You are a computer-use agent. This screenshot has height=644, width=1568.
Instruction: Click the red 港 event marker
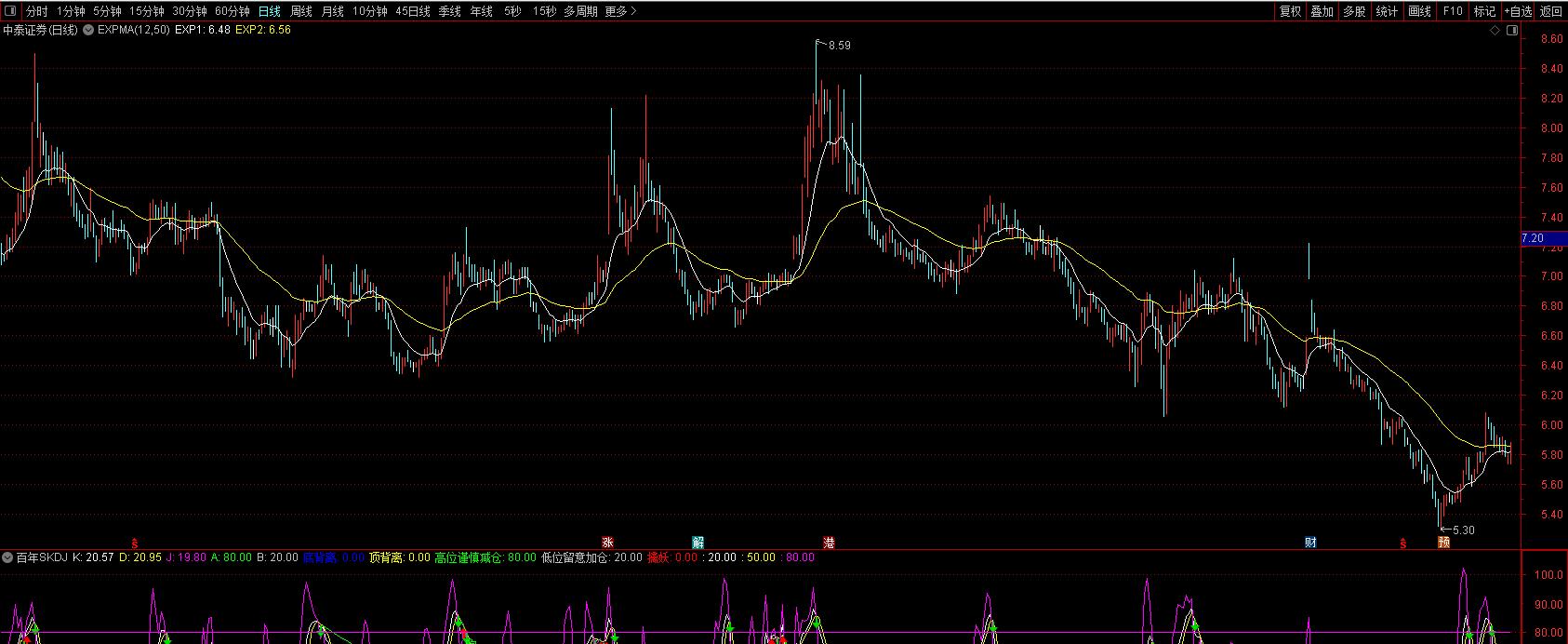(x=829, y=543)
